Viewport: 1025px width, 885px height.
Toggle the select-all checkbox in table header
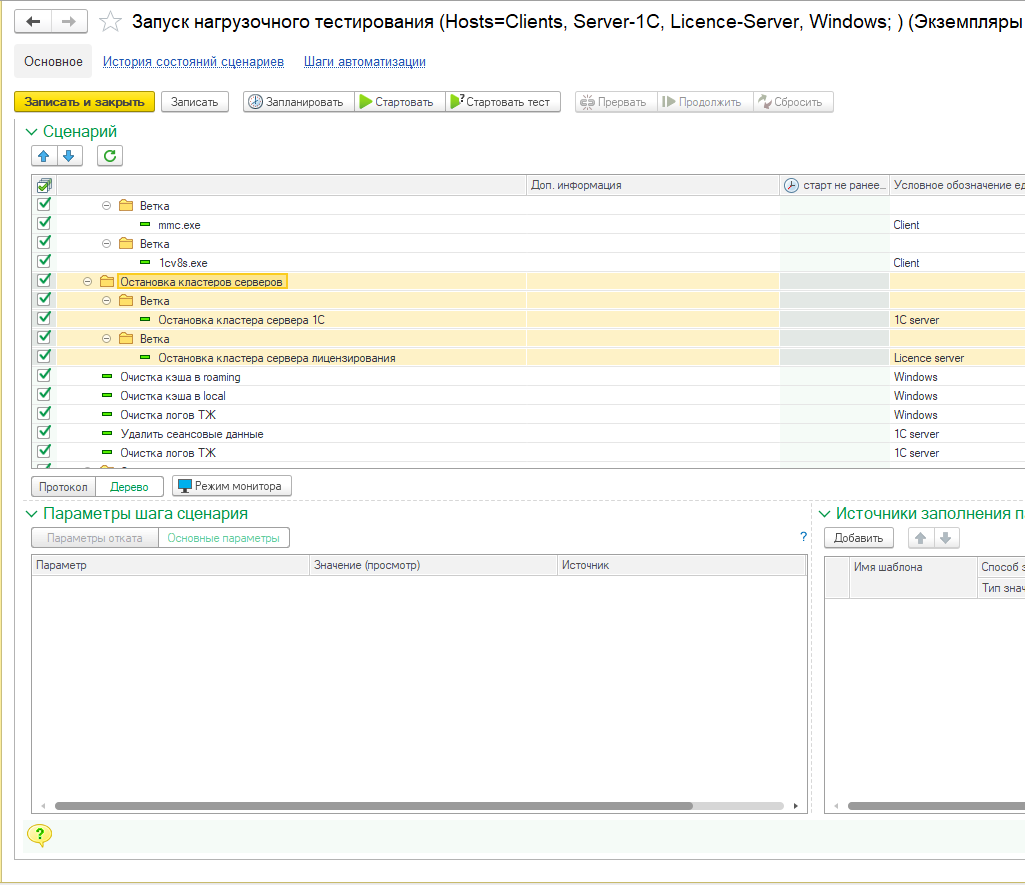(44, 185)
